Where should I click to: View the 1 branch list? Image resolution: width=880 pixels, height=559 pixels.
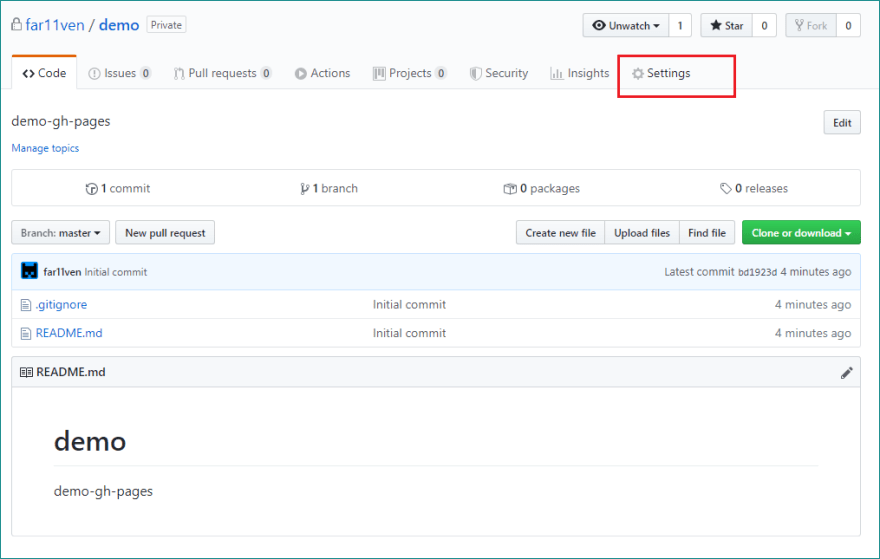click(x=328, y=189)
